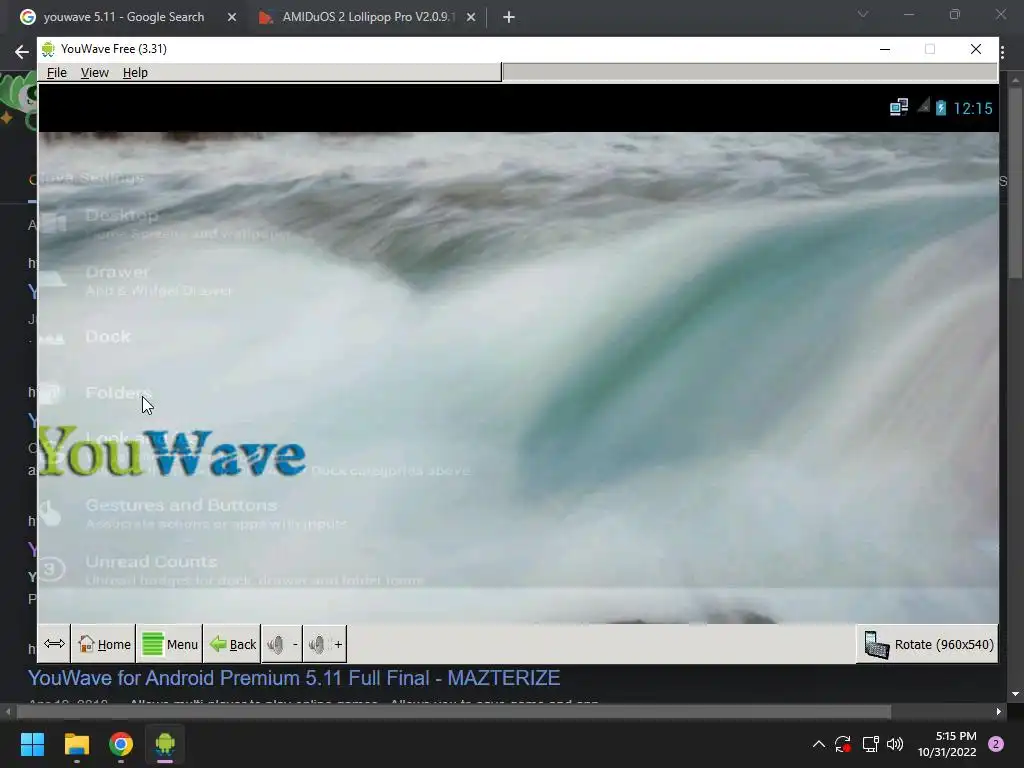Click the tray sync icon with red dot
Viewport: 1024px width, 768px height.
click(843, 744)
